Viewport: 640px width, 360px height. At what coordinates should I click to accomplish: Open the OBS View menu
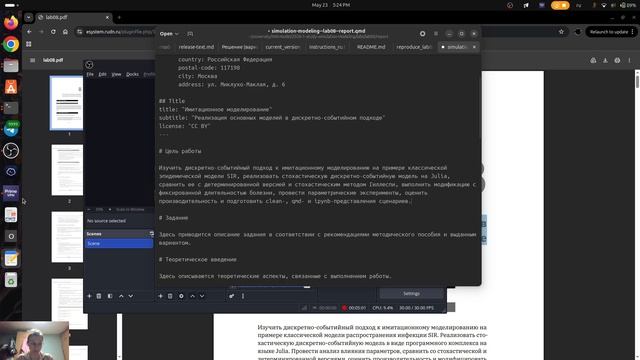[116, 74]
